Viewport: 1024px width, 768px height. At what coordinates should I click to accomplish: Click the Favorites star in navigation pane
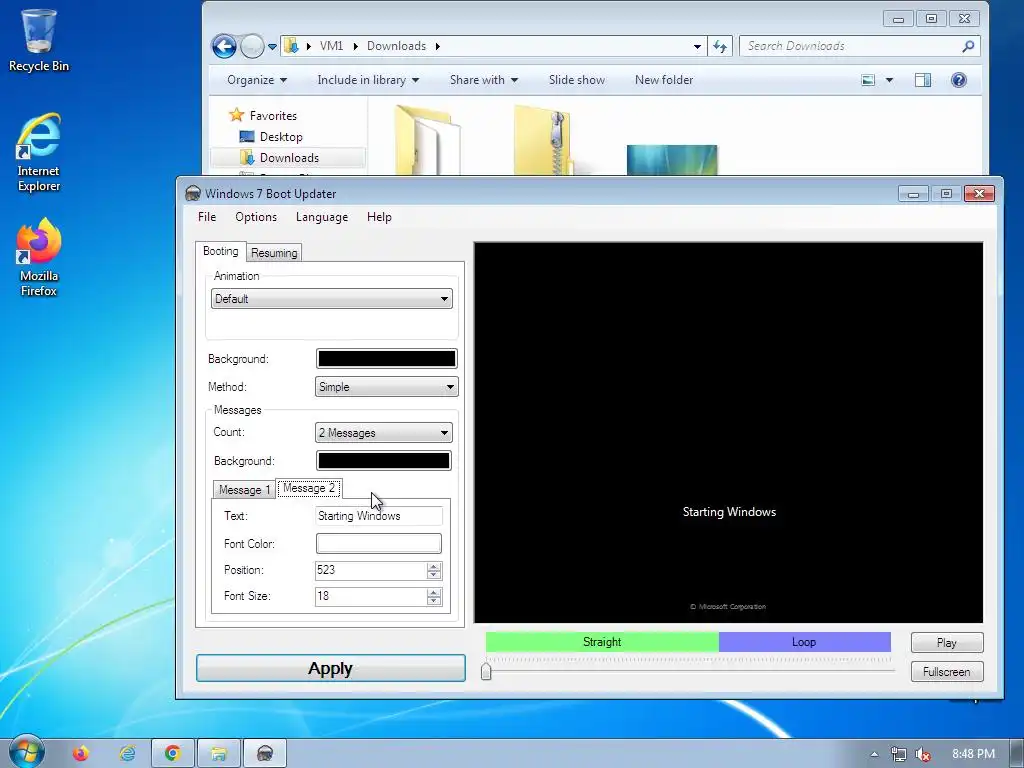coord(236,116)
